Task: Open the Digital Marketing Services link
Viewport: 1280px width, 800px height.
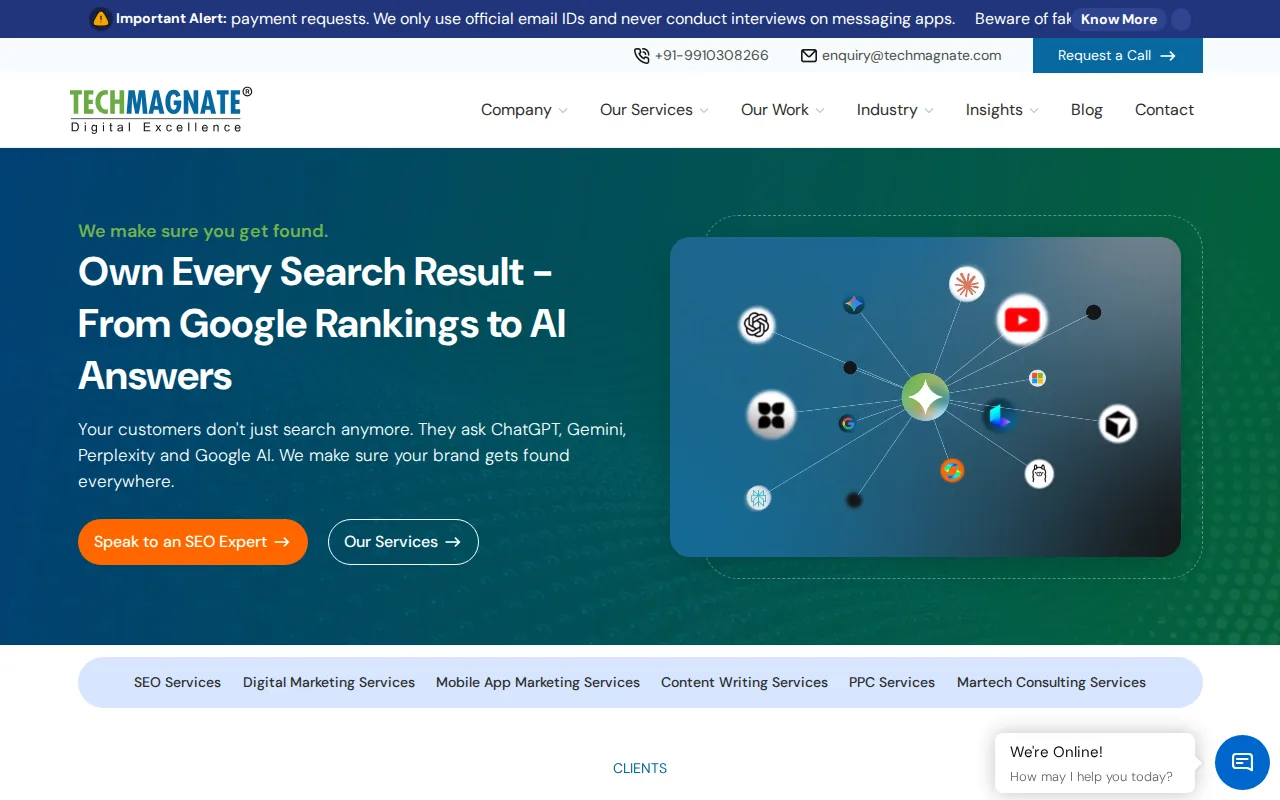Action: (x=329, y=682)
